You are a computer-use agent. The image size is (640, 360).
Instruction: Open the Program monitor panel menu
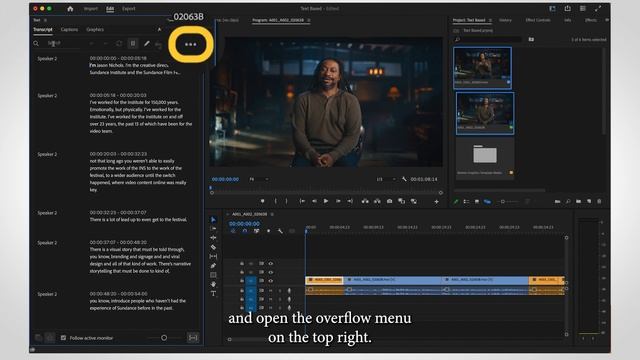tap(309, 20)
